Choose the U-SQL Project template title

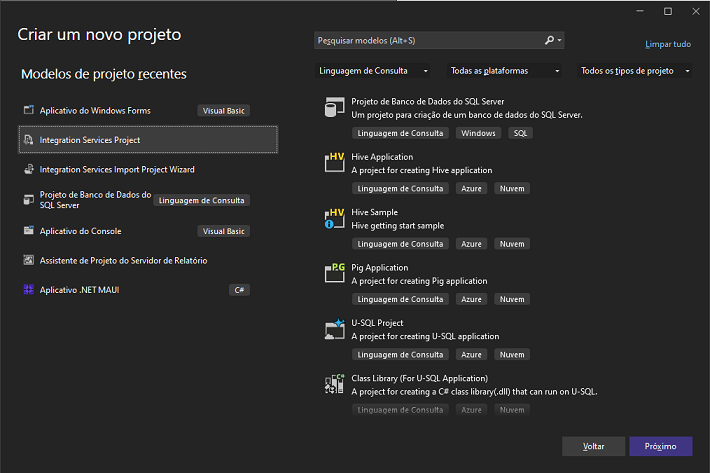[377, 323]
